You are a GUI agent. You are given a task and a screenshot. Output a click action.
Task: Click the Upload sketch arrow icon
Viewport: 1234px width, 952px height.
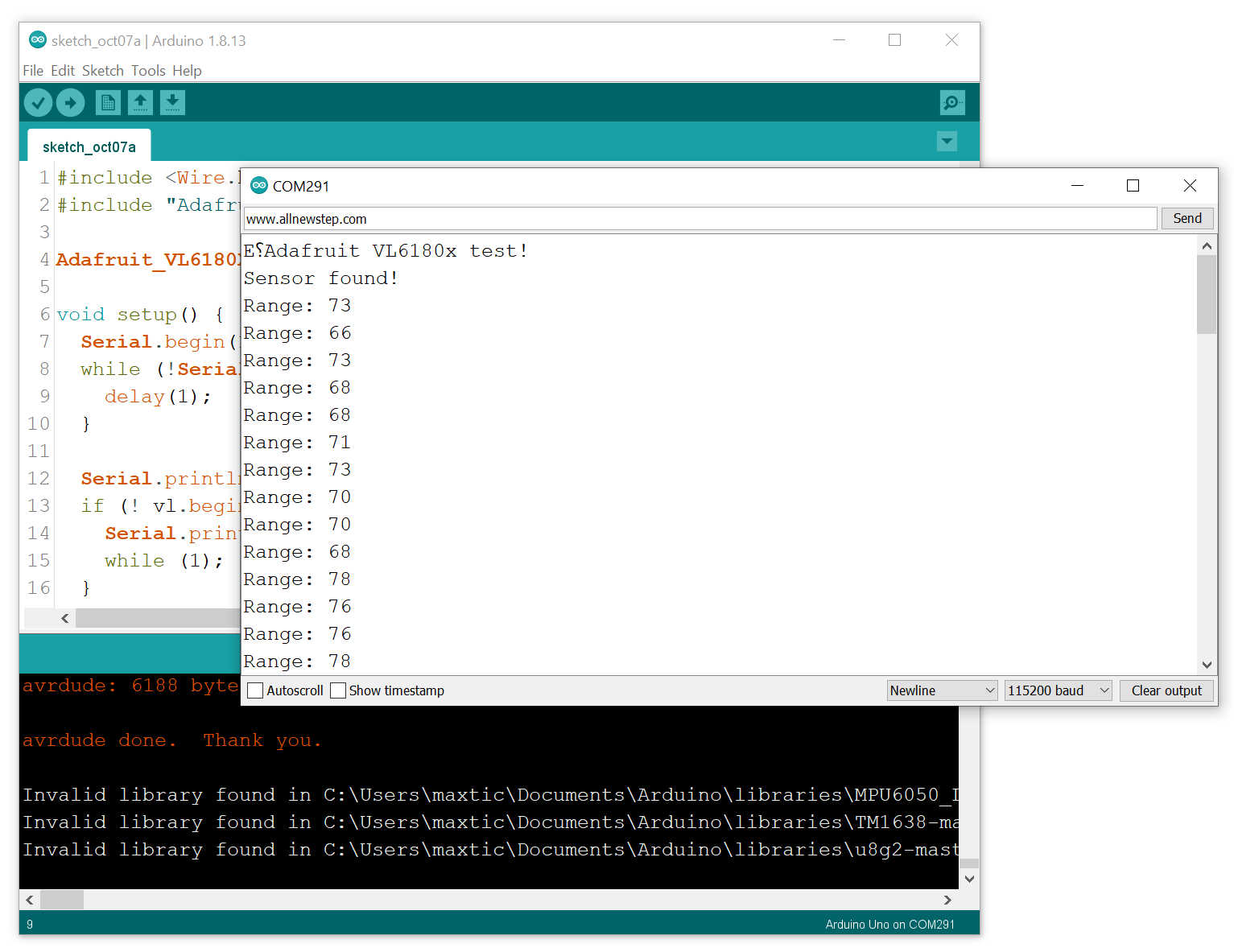pos(70,102)
